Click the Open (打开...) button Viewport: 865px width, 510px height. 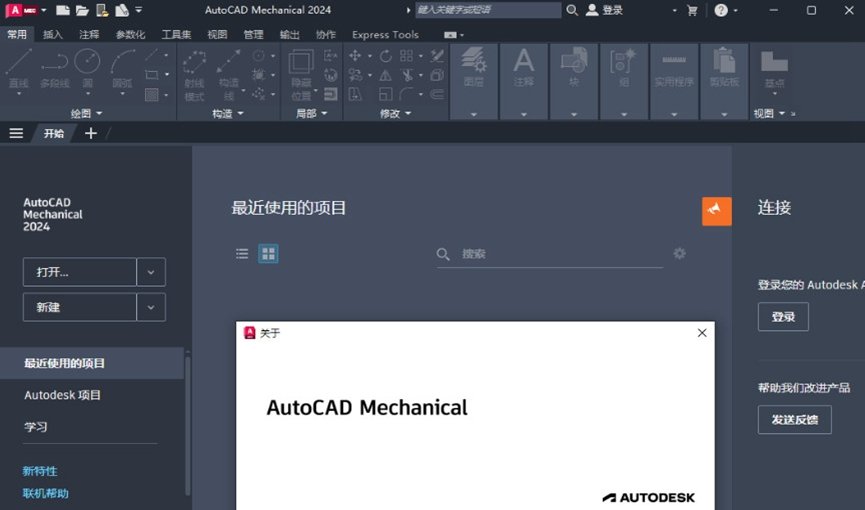(x=79, y=272)
